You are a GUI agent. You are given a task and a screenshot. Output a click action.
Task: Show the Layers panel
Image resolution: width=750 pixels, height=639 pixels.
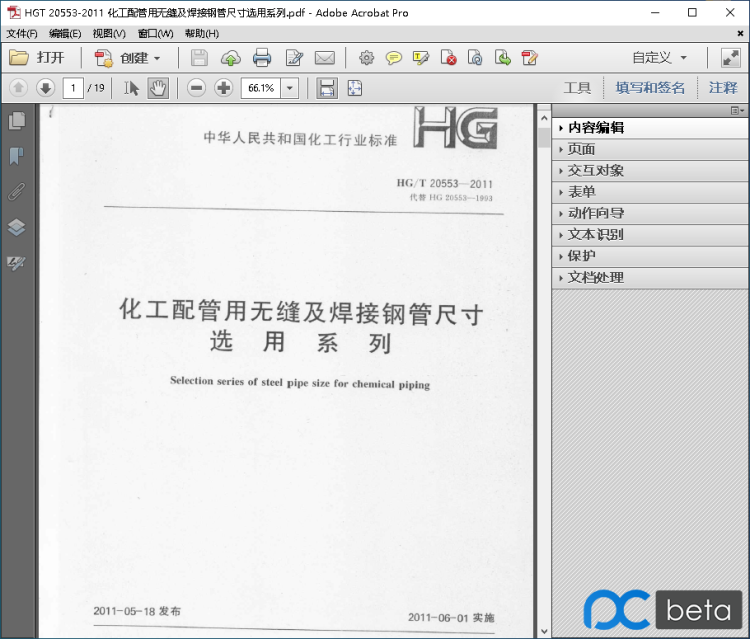[17, 227]
